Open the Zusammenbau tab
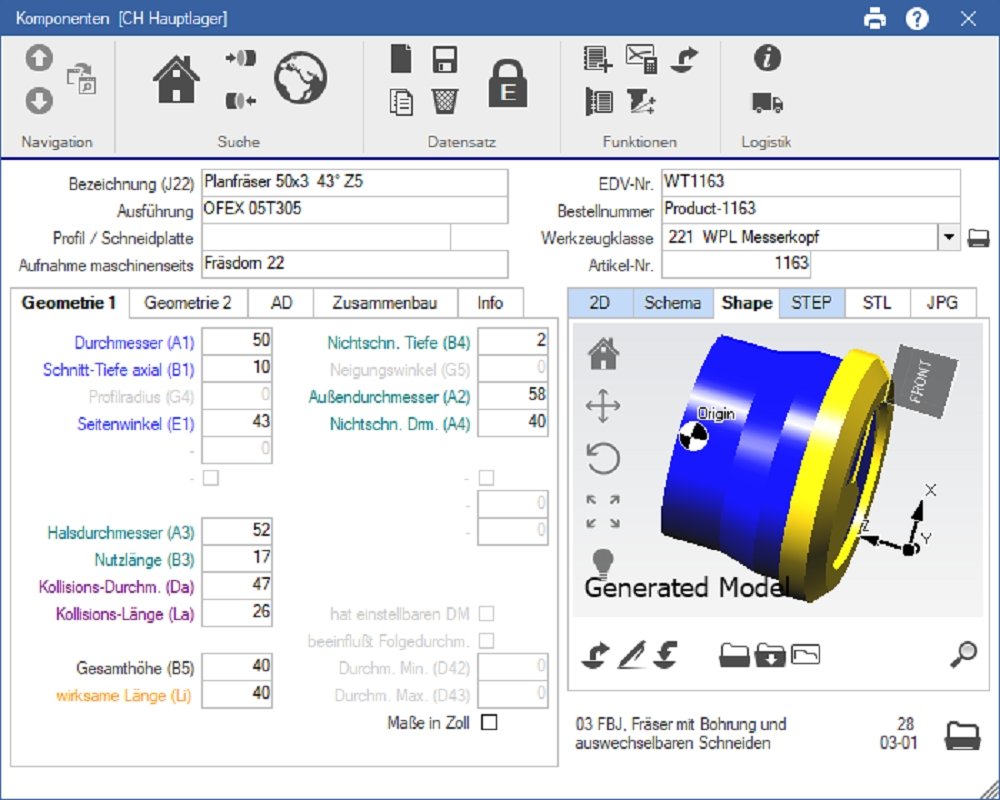The height and width of the screenshot is (800, 1000). [x=385, y=302]
